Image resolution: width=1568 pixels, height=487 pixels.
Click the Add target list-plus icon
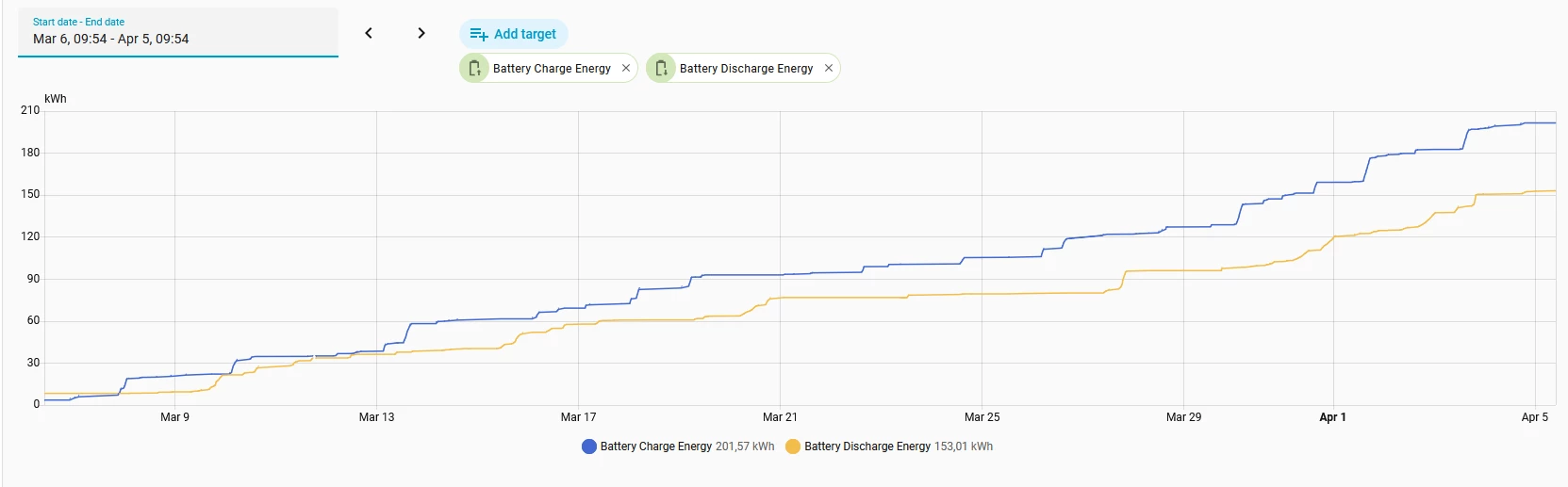(x=479, y=34)
